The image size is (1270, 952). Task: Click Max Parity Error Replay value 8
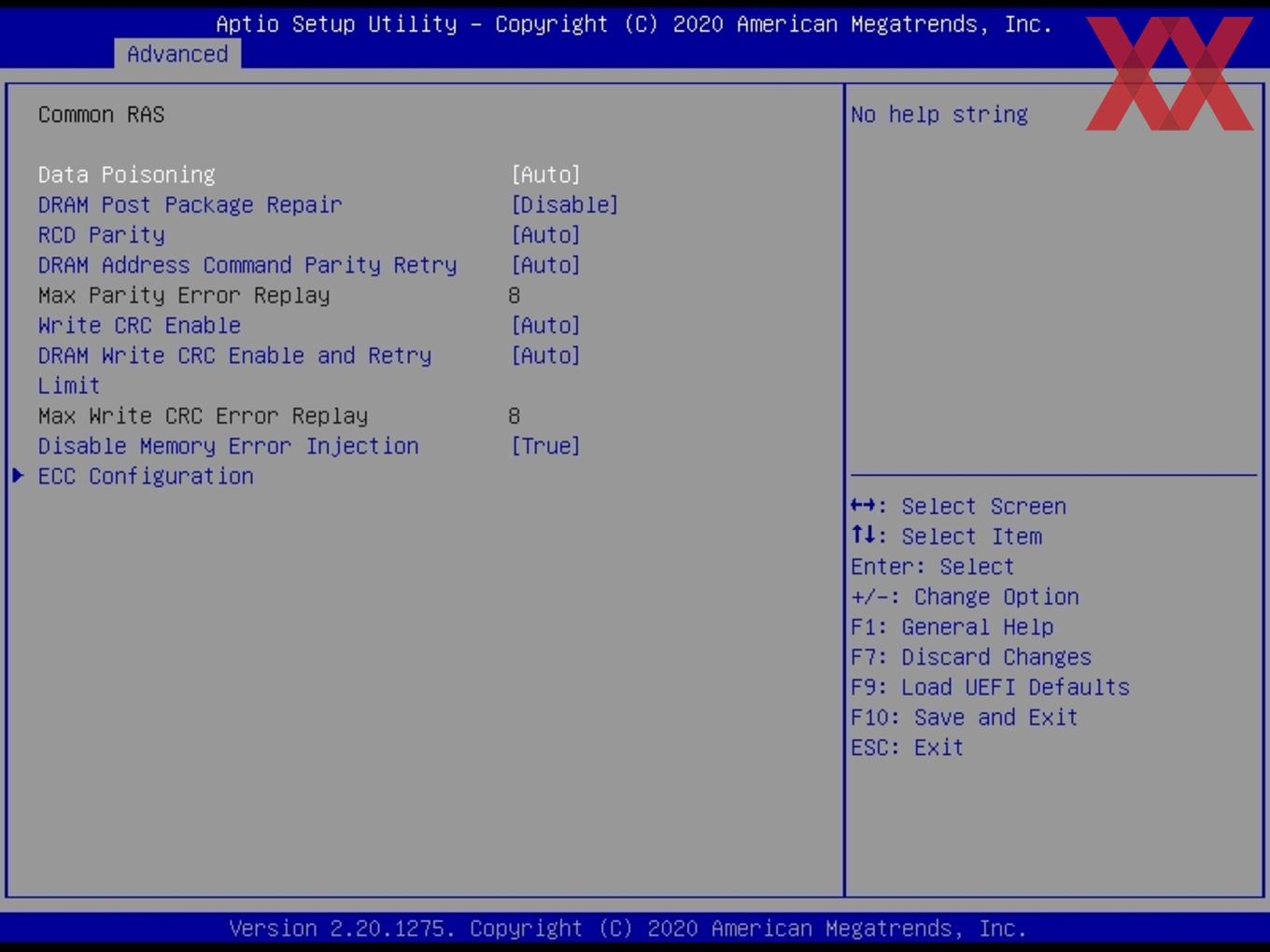click(515, 295)
